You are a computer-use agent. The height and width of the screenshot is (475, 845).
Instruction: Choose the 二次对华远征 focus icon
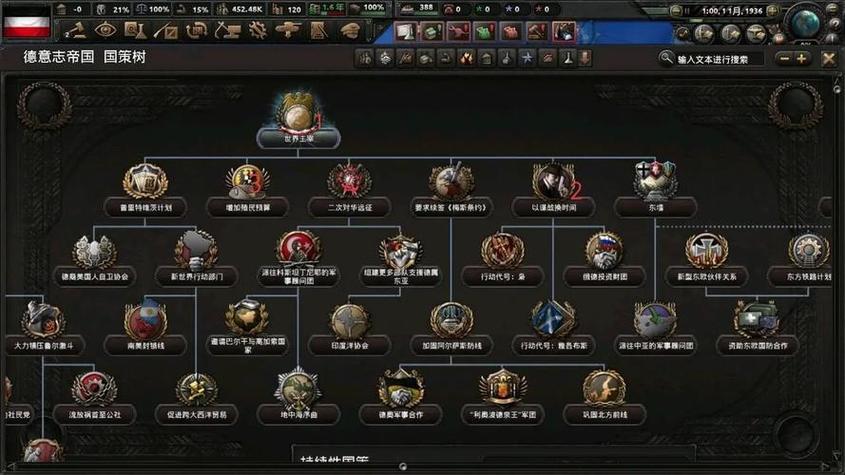click(x=349, y=181)
